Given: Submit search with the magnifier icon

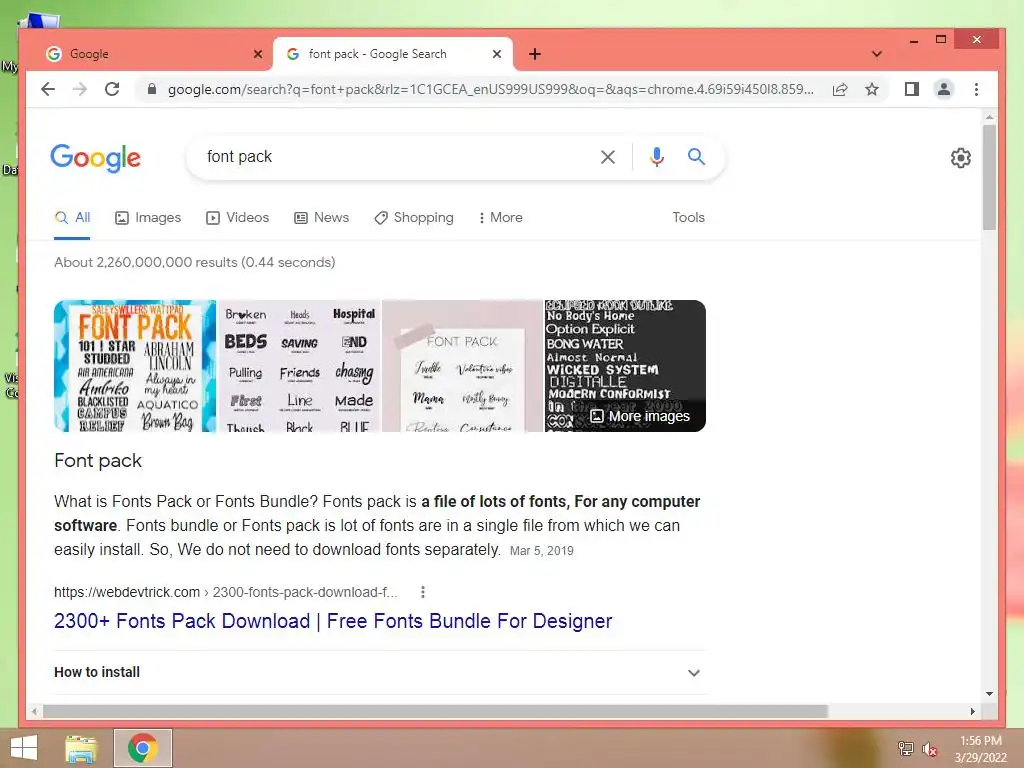Looking at the screenshot, I should (696, 157).
